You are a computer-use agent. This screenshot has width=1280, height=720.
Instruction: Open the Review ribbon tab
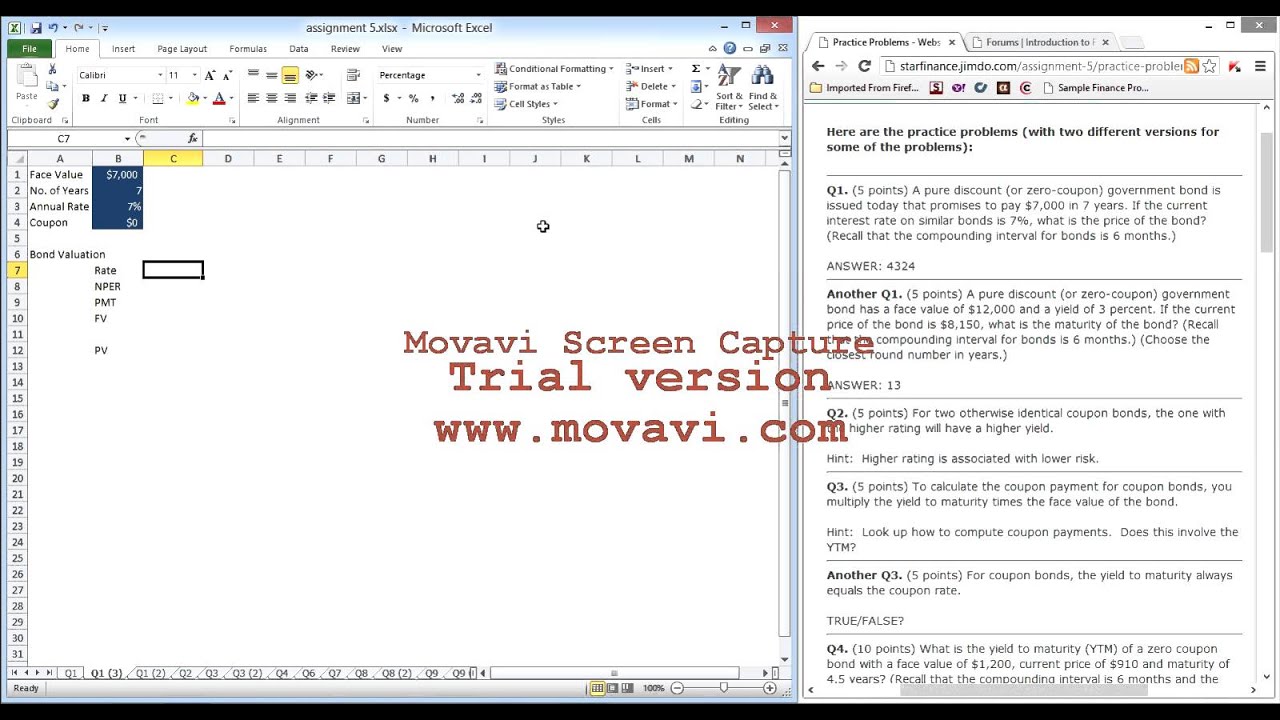tap(345, 48)
